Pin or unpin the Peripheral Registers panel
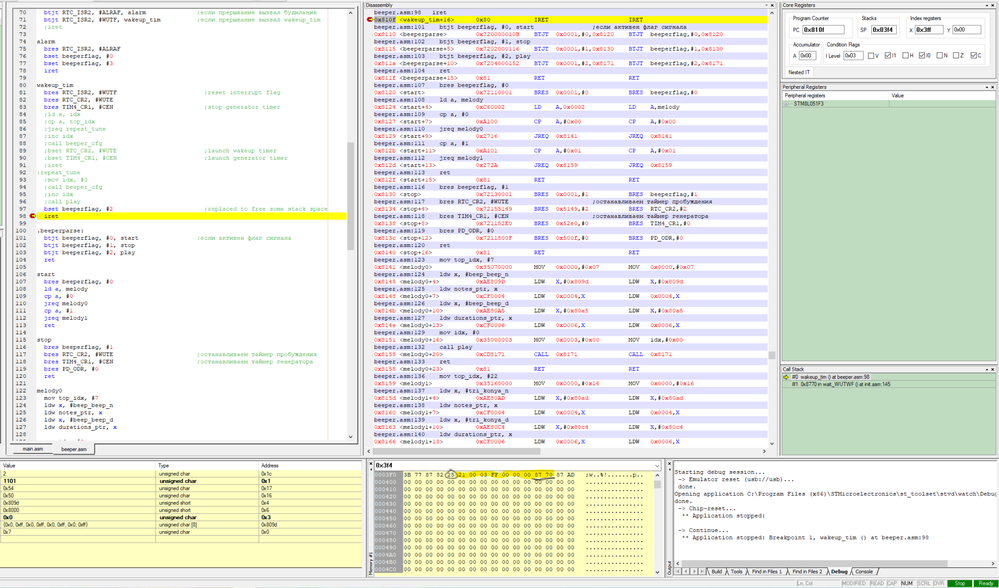This screenshot has width=999, height=588. click(986, 87)
